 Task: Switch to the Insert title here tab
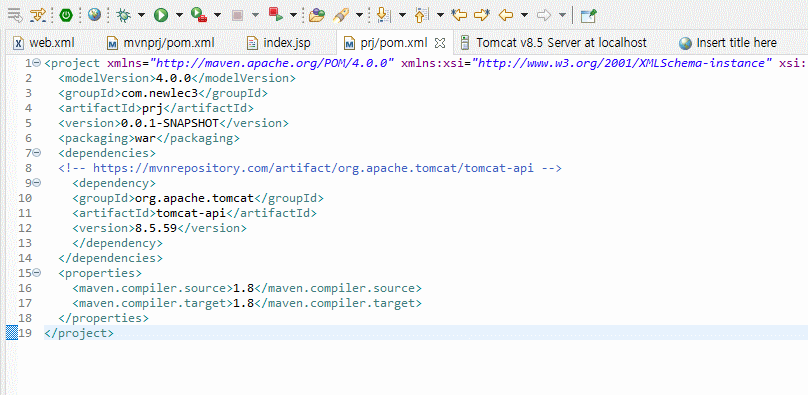pos(728,43)
